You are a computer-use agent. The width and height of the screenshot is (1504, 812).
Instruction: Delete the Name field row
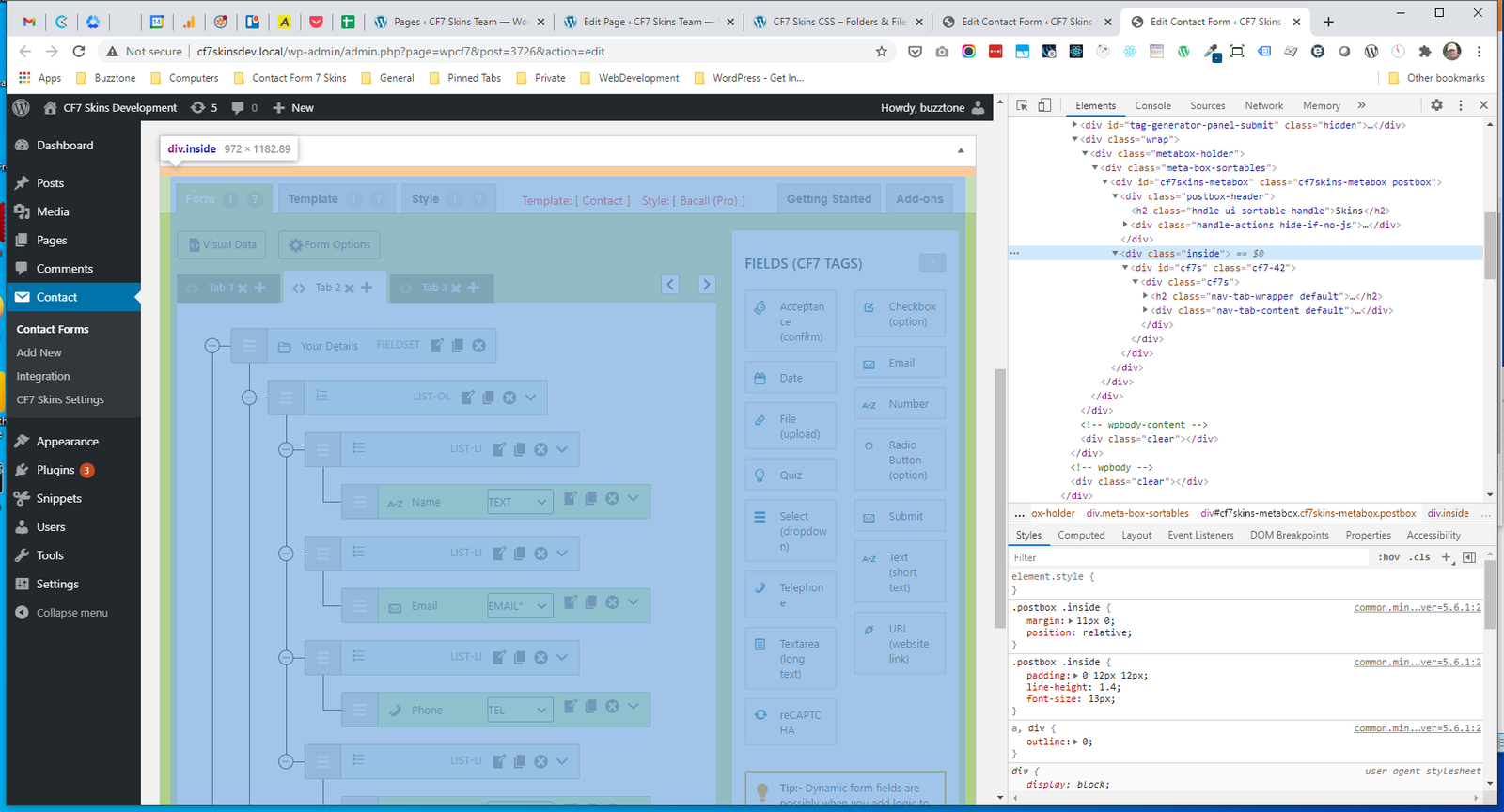pyautogui.click(x=612, y=499)
